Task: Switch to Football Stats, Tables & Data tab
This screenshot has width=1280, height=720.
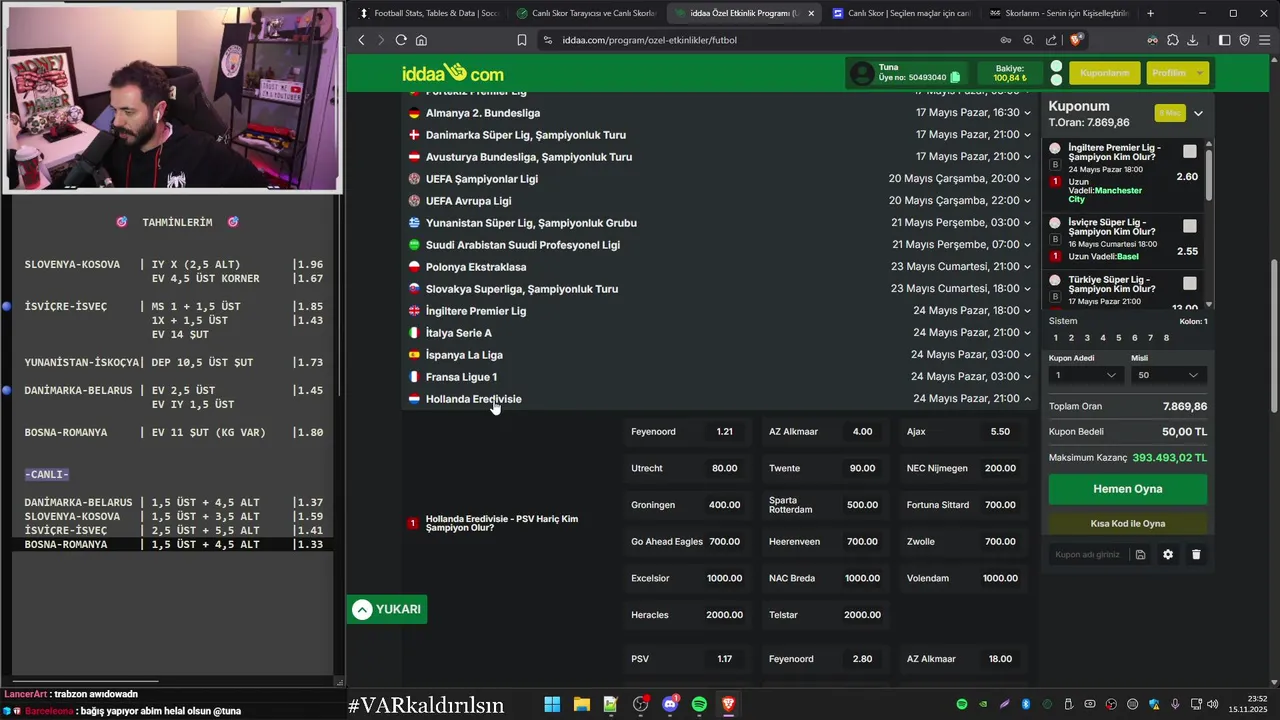Action: (428, 13)
